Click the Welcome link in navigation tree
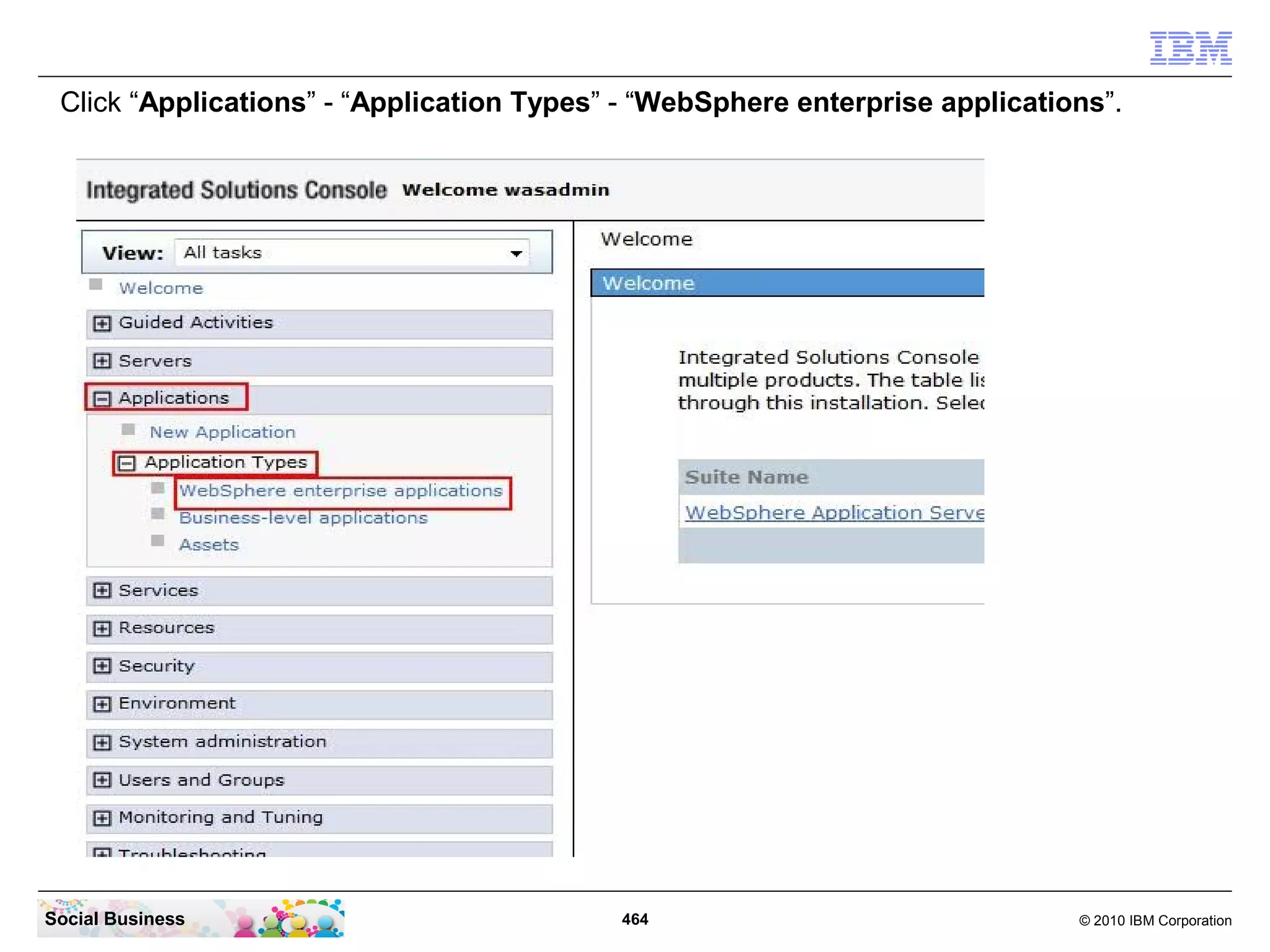The height and width of the screenshot is (952, 1270). pos(161,288)
